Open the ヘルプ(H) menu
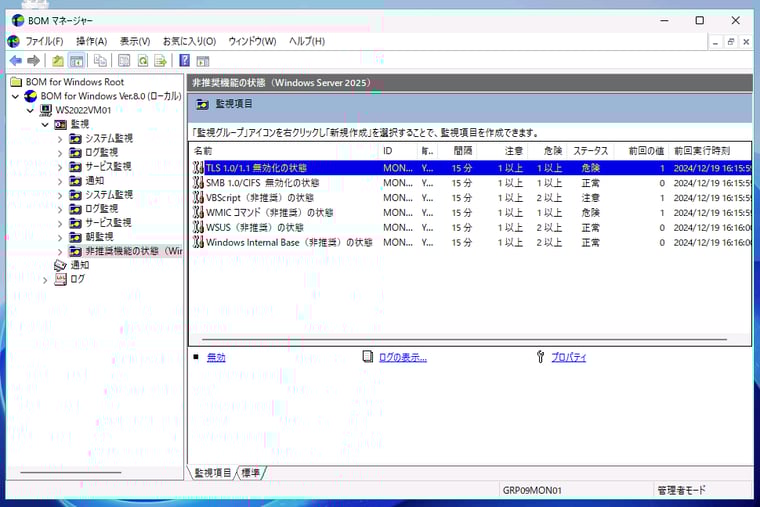Image resolution: width=760 pixels, height=507 pixels. tap(307, 41)
